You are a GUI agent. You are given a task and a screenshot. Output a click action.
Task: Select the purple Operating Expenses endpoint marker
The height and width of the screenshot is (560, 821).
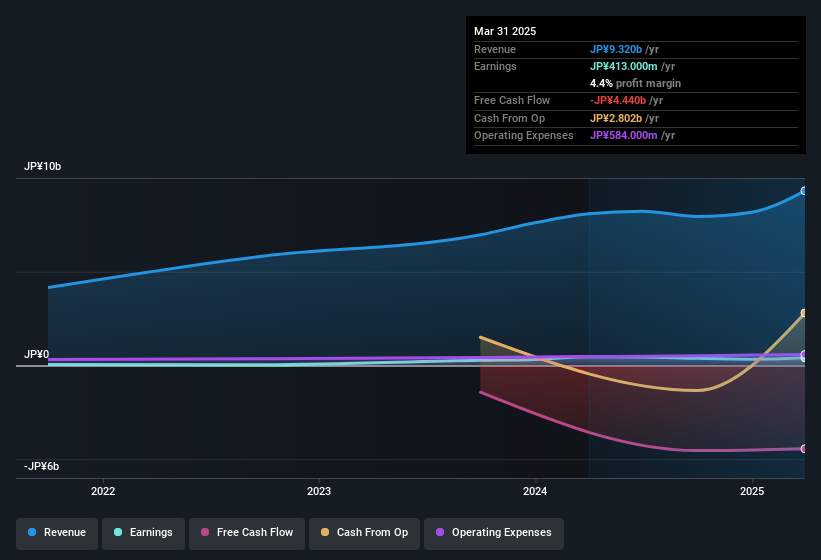(803, 354)
